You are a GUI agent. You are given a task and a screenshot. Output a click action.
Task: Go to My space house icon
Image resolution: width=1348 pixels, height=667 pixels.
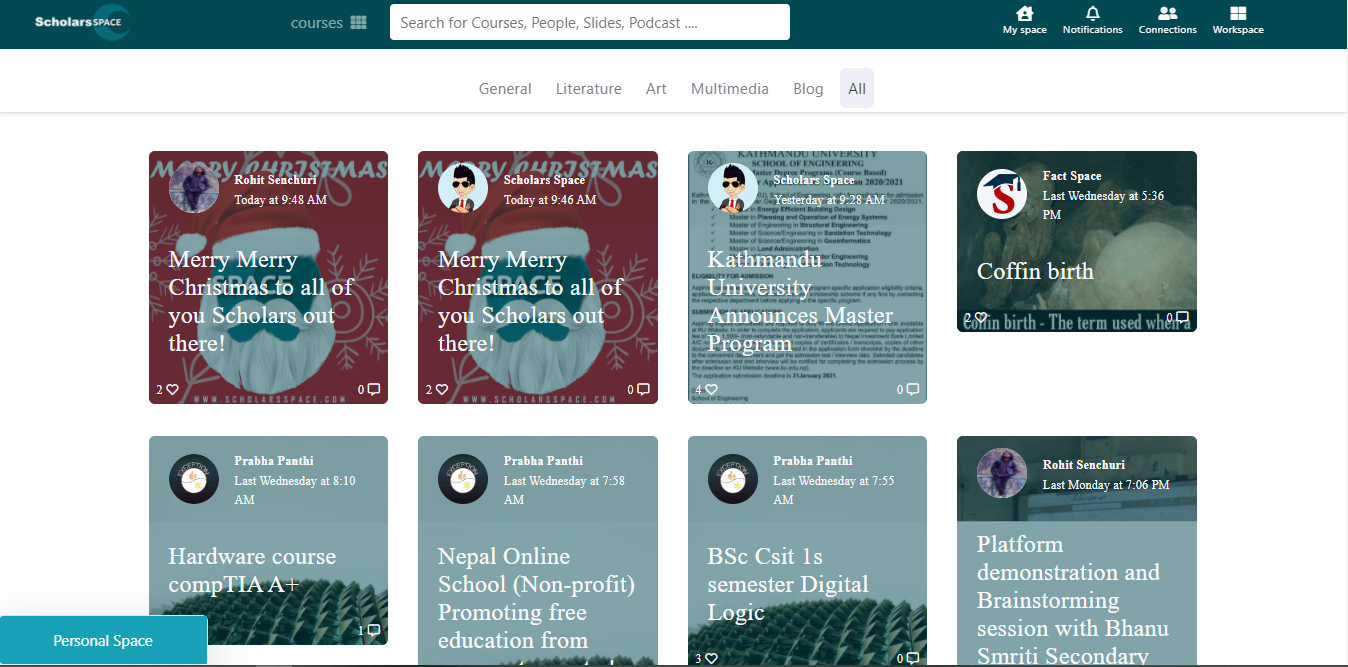point(1024,14)
